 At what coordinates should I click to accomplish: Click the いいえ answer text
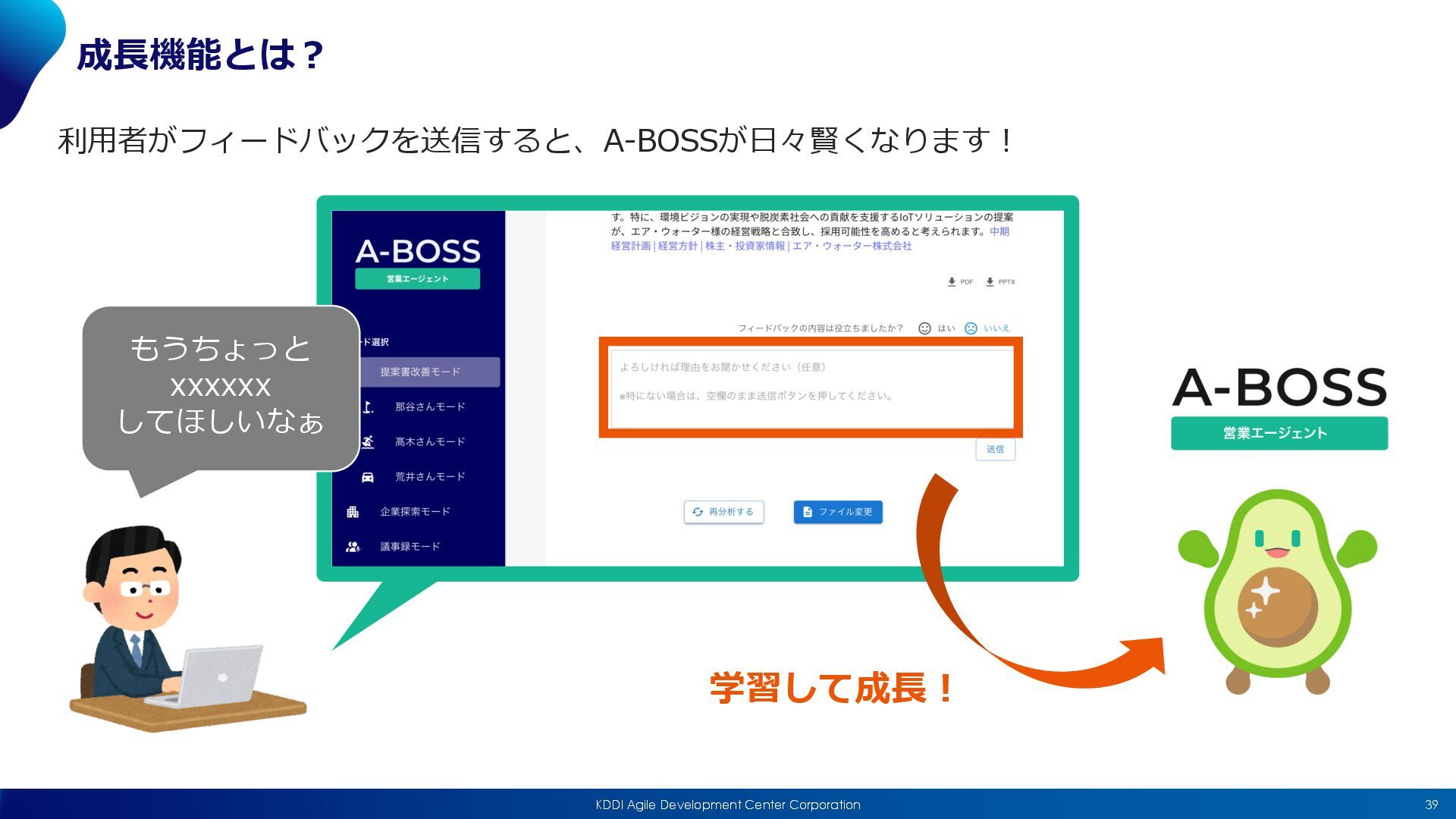[997, 328]
